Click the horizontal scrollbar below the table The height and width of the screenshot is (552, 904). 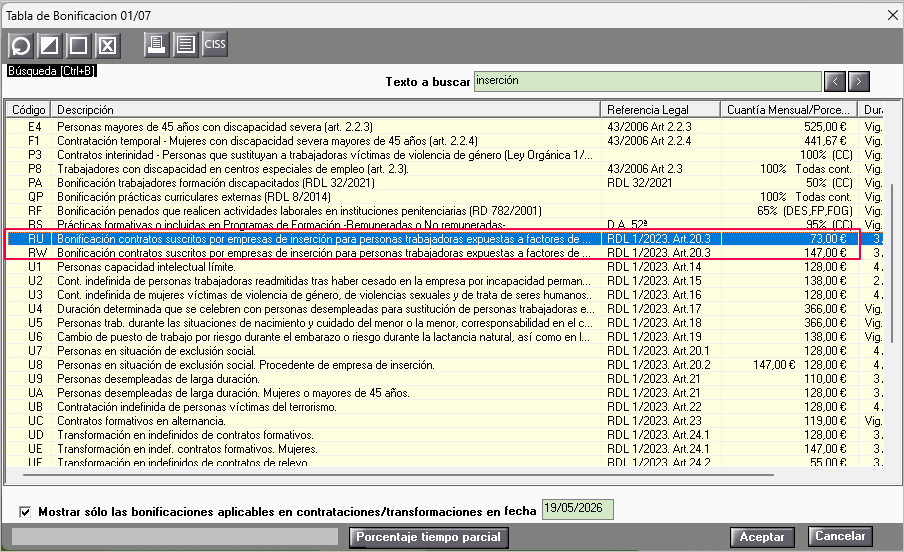(x=398, y=475)
